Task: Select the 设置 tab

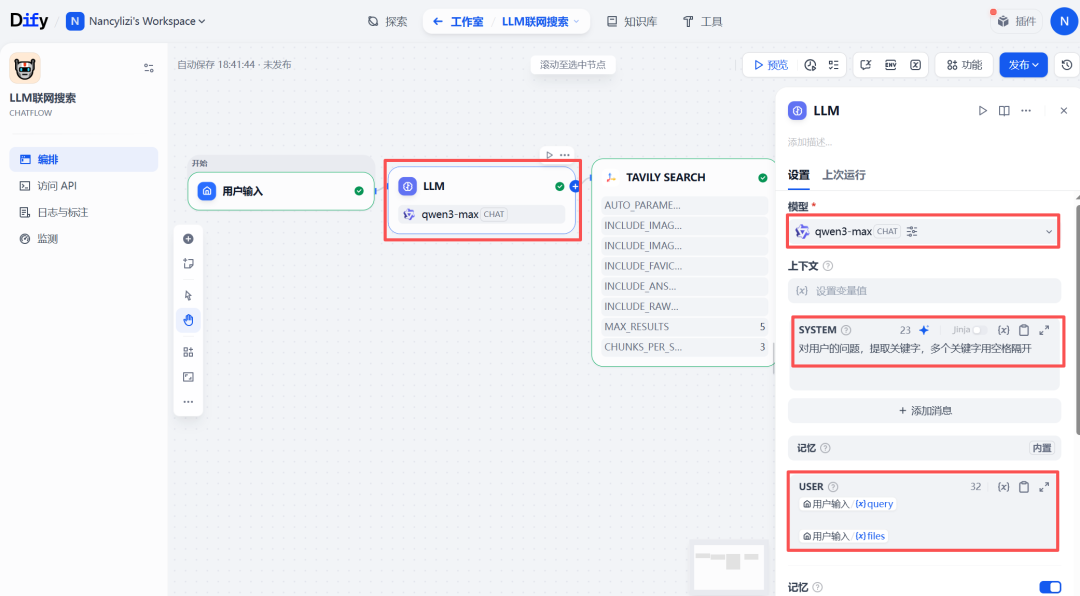Action: 799,175
